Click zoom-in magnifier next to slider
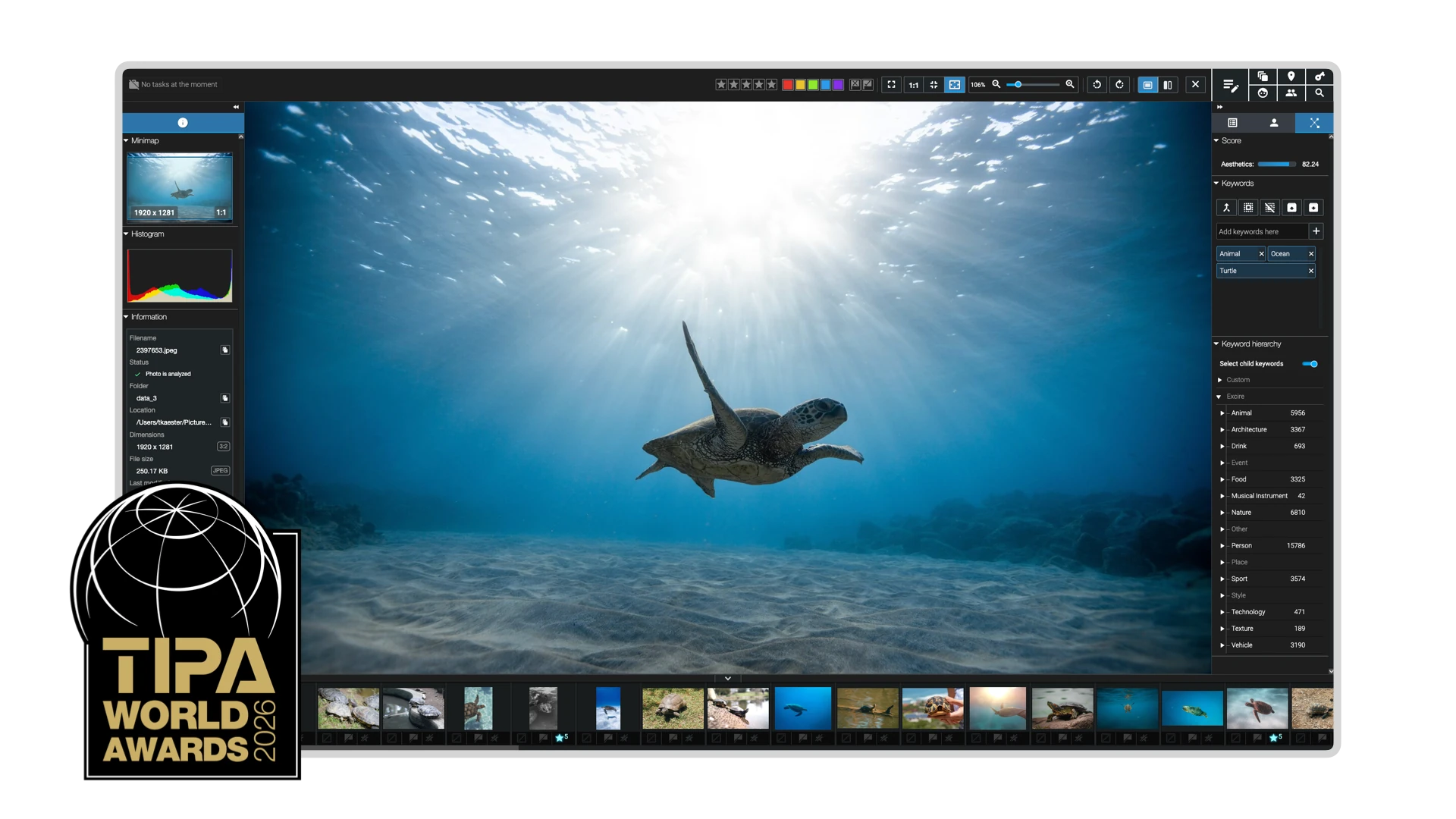The image size is (1456, 819). pos(1070,84)
